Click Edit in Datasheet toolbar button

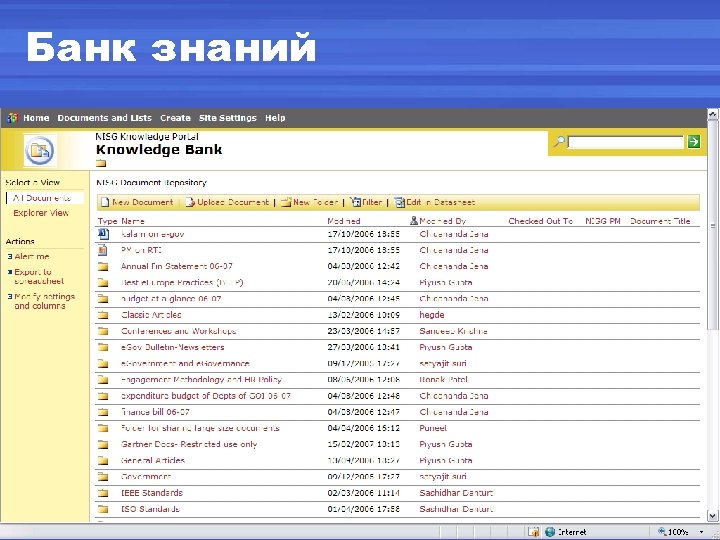pyautogui.click(x=434, y=202)
